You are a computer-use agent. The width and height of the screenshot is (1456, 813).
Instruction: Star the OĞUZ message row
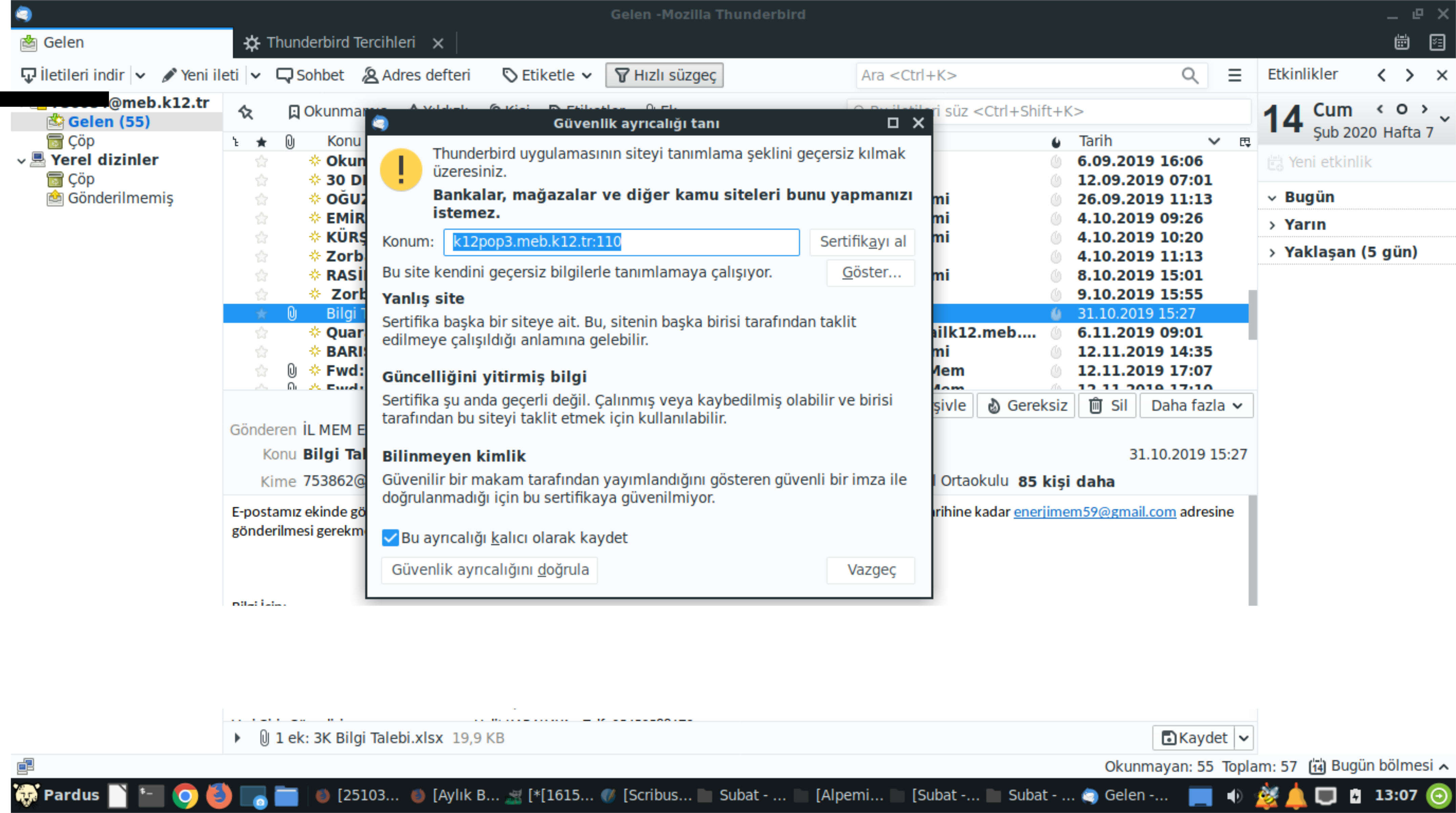[261, 199]
